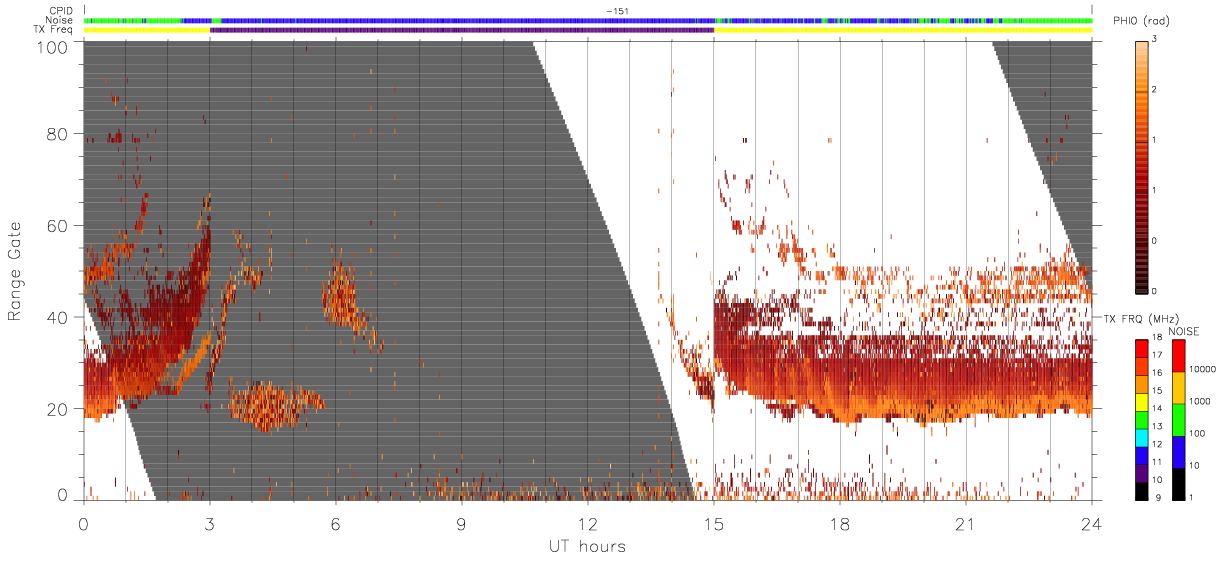This screenshot has width=1228, height=567.
Task: Select the red swatch atop NOISE legend
Action: pos(1177,356)
